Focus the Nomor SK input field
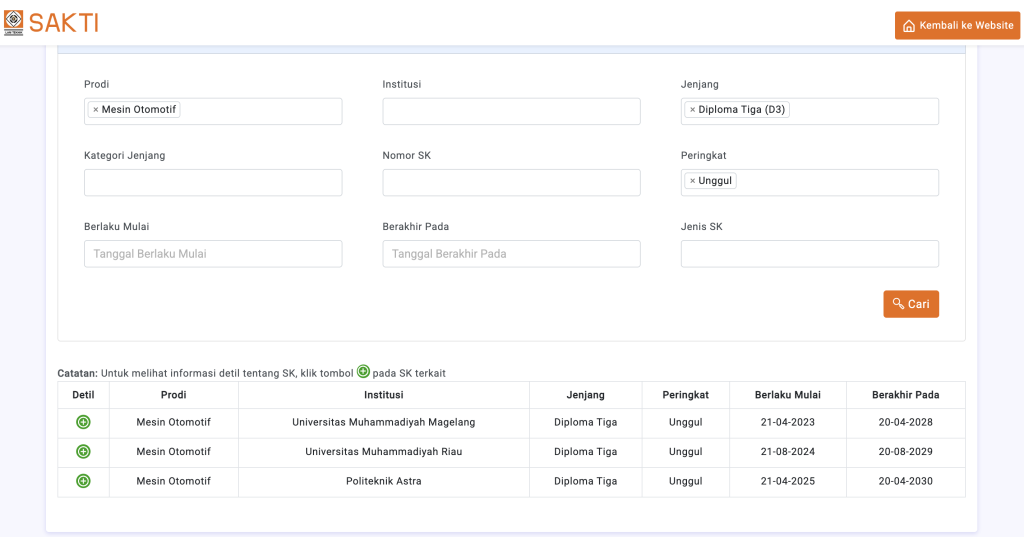 [x=511, y=182]
